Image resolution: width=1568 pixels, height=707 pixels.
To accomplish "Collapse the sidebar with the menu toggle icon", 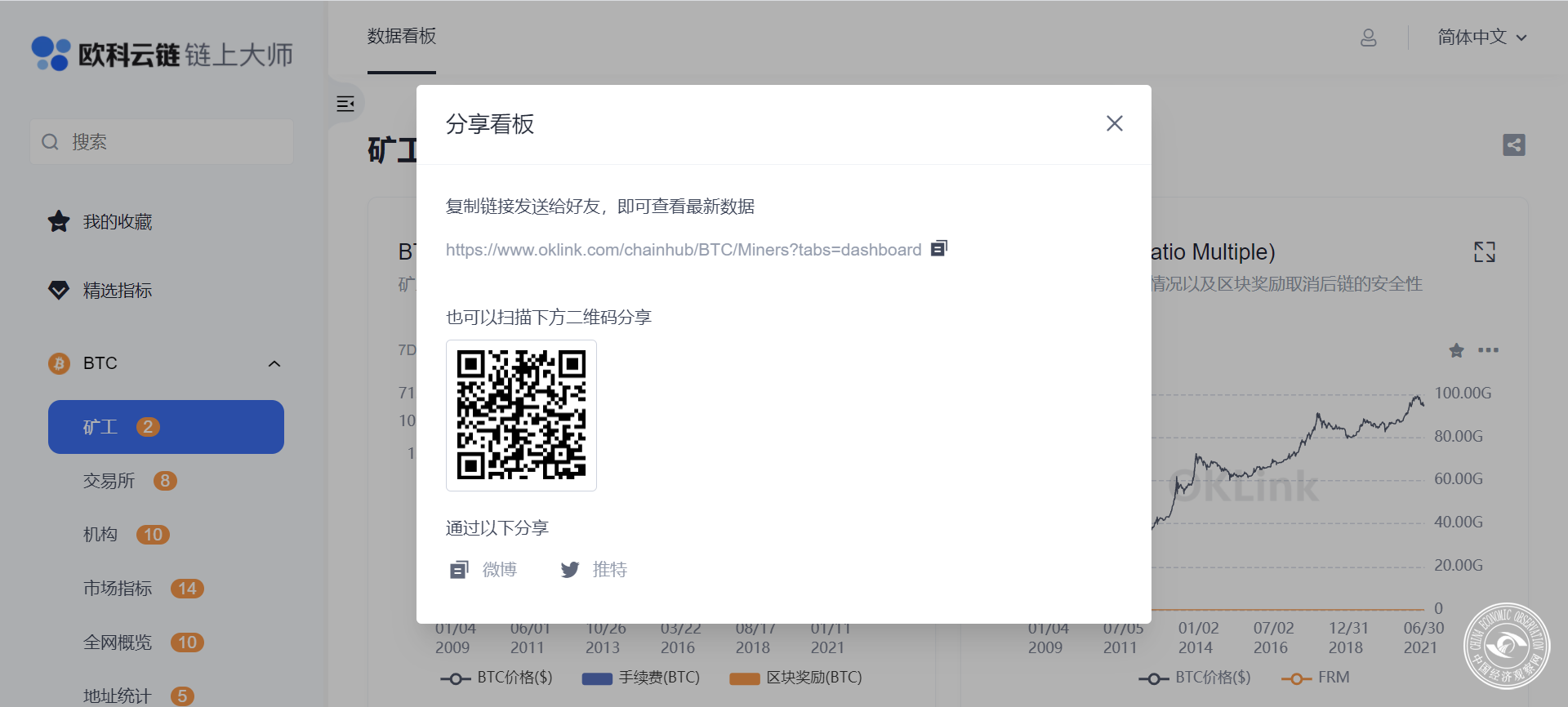I will 345,104.
